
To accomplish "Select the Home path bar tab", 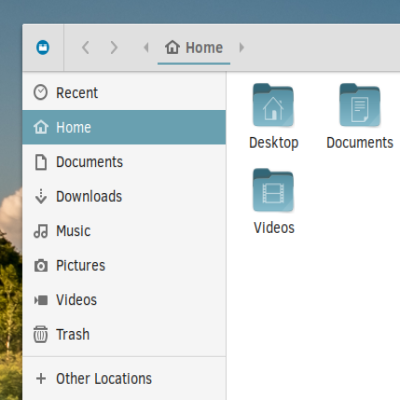I will pos(194,48).
